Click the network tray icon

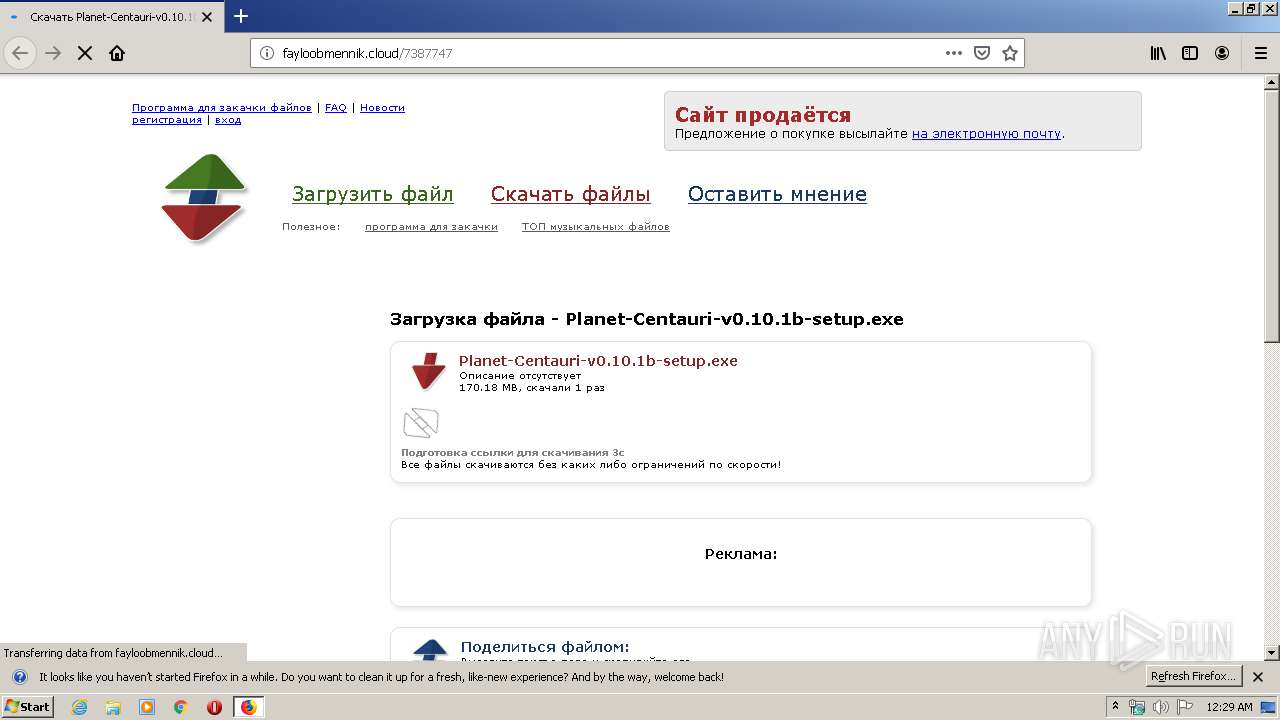(x=1137, y=707)
